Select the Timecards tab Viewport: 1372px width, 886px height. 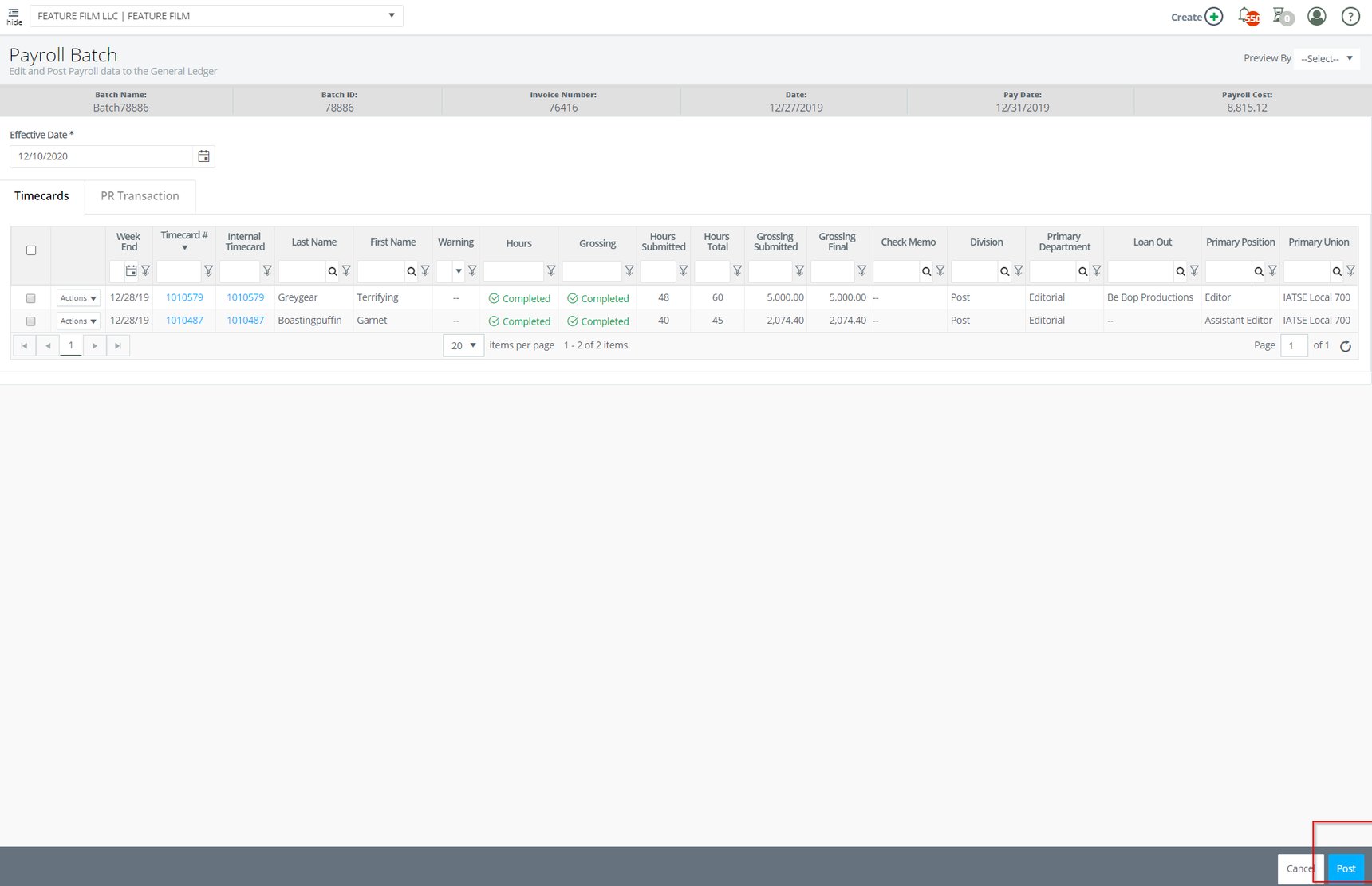[x=41, y=195]
